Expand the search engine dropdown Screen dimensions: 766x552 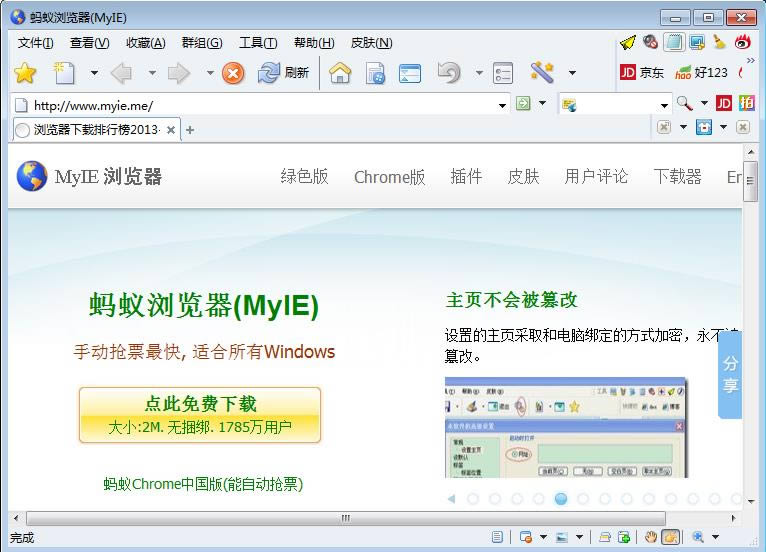point(664,106)
